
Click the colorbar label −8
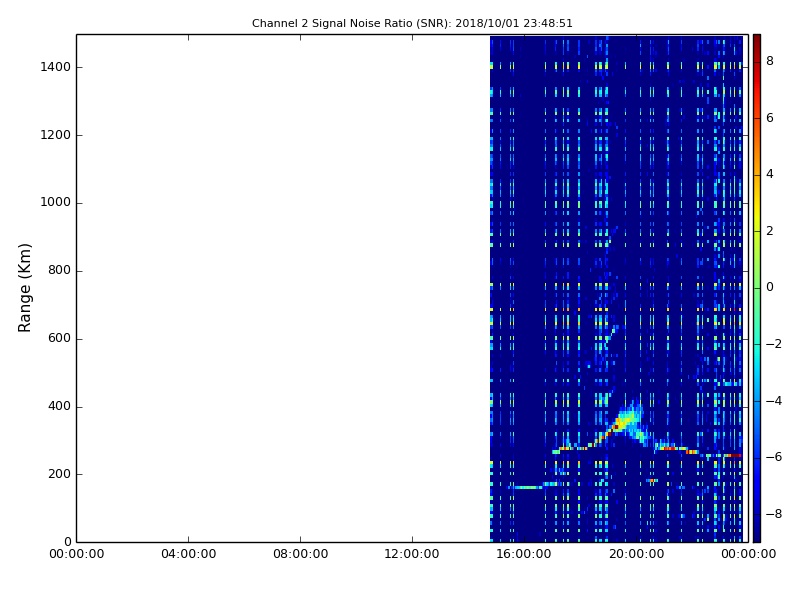(x=774, y=514)
